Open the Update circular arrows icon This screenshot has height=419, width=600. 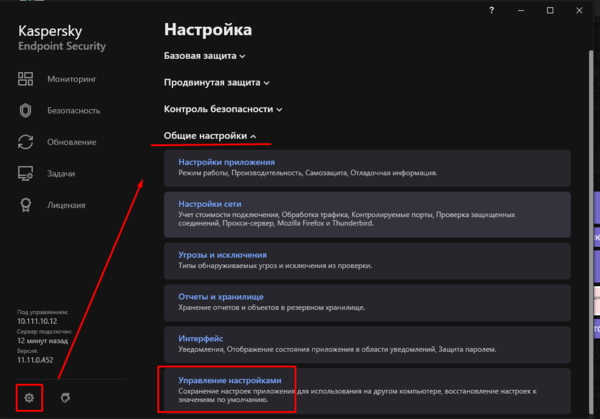(28, 142)
